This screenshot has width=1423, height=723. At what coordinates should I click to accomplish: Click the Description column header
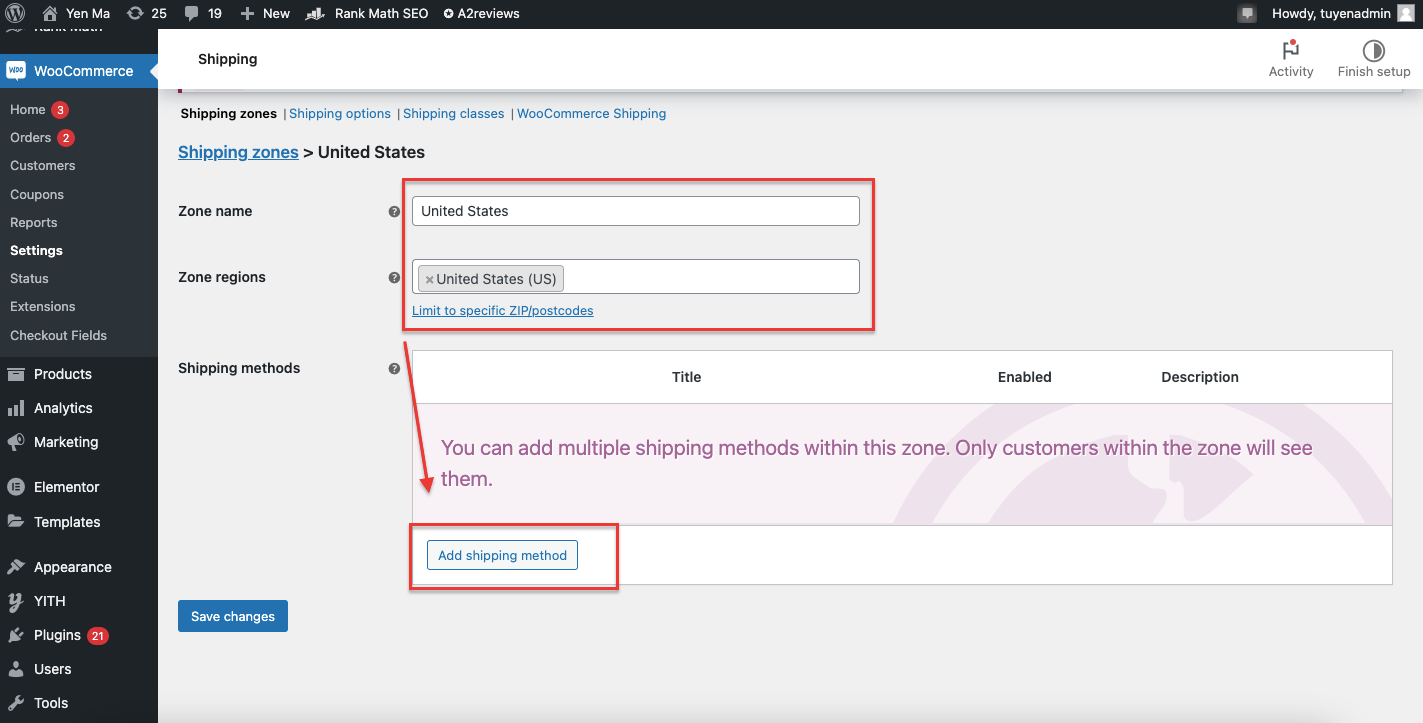click(x=1200, y=377)
